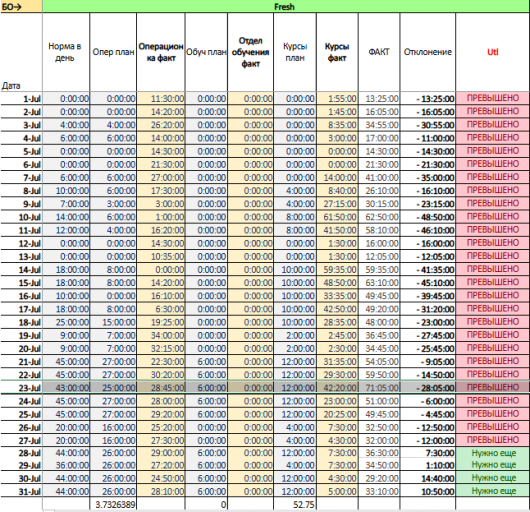Select Отклонение -4:45:00 on 25-Jul
The height and width of the screenshot is (512, 530).
[x=428, y=415]
